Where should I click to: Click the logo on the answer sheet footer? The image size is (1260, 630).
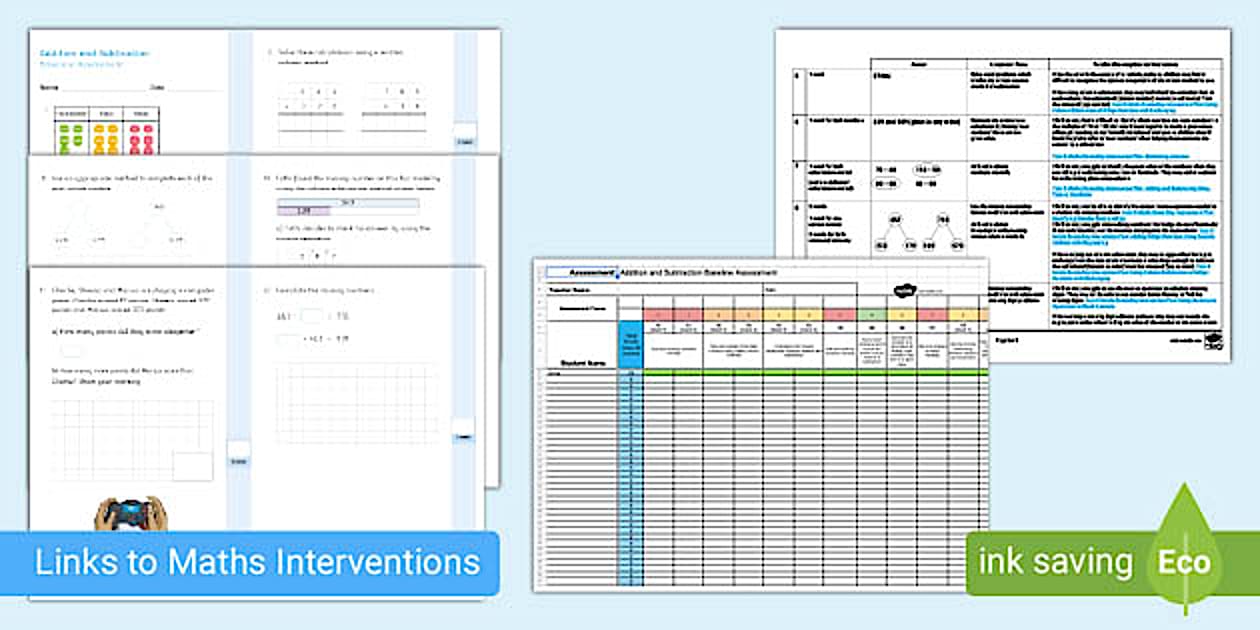pos(1212,340)
